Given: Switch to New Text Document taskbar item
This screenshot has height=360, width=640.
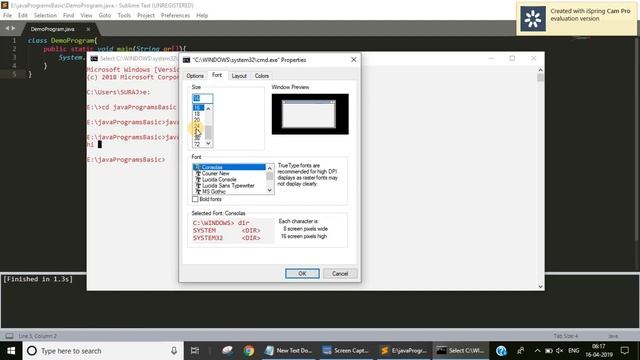Looking at the screenshot, I should point(289,351).
